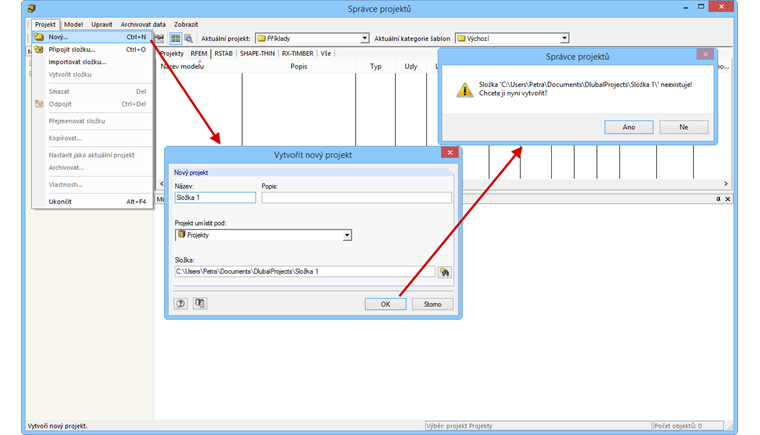Open the Model menu
This screenshot has width=760, height=435.
[73, 24]
